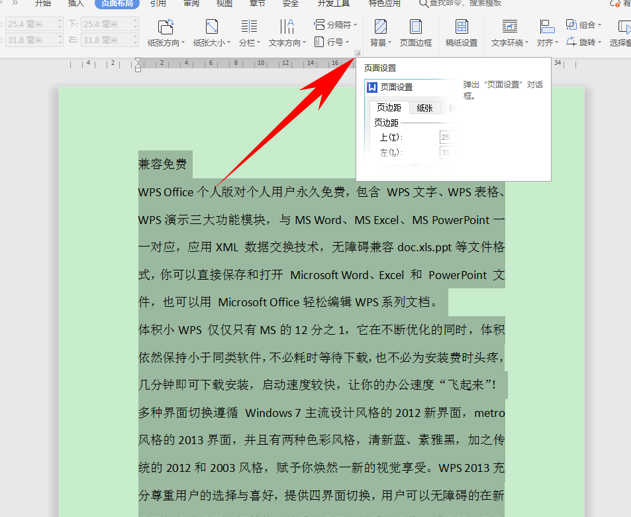Open the 选择窗格 selection pane
Screen dimensions: 631x517
coord(620,33)
